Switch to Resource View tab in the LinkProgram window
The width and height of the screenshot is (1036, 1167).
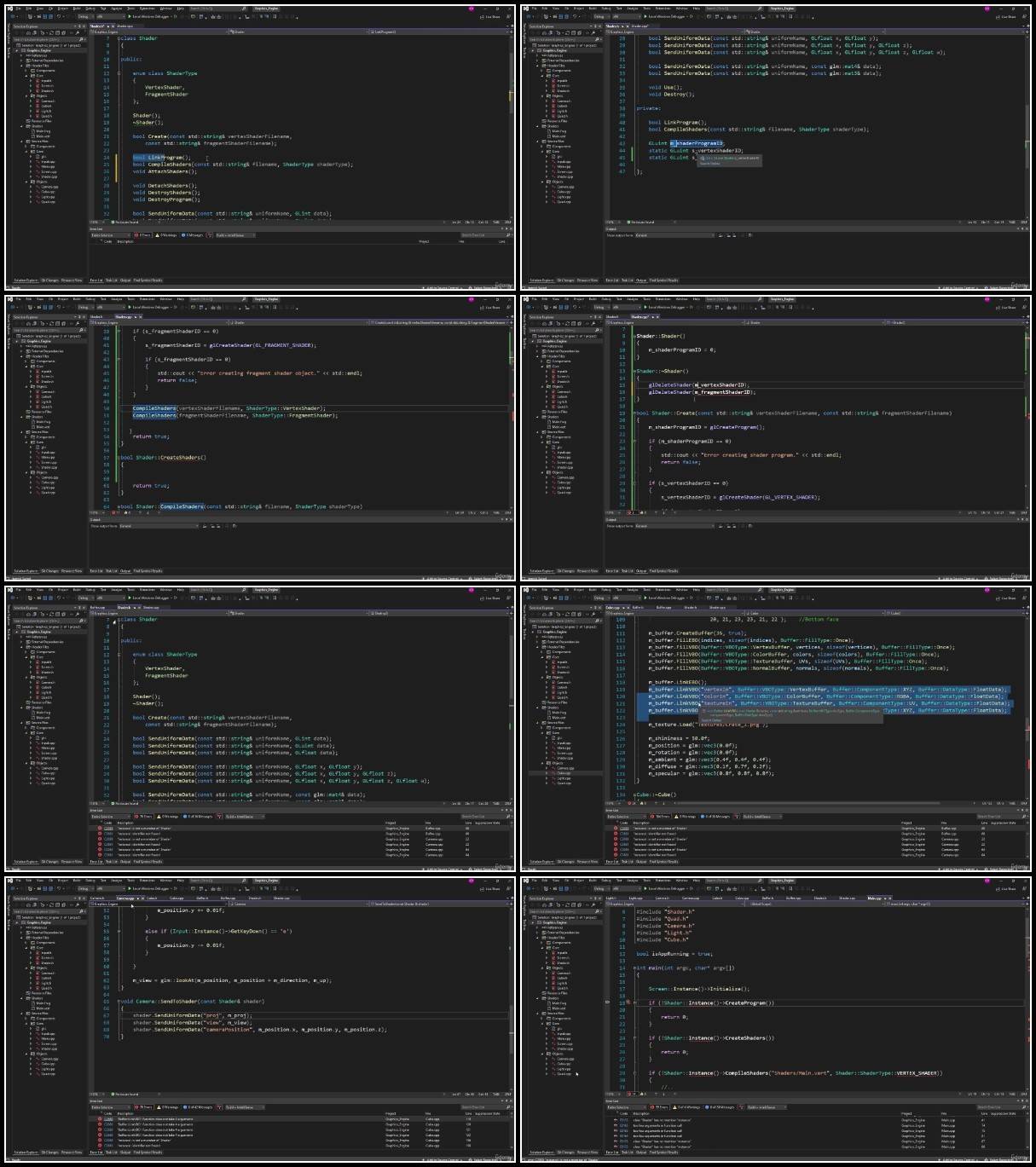(x=72, y=280)
